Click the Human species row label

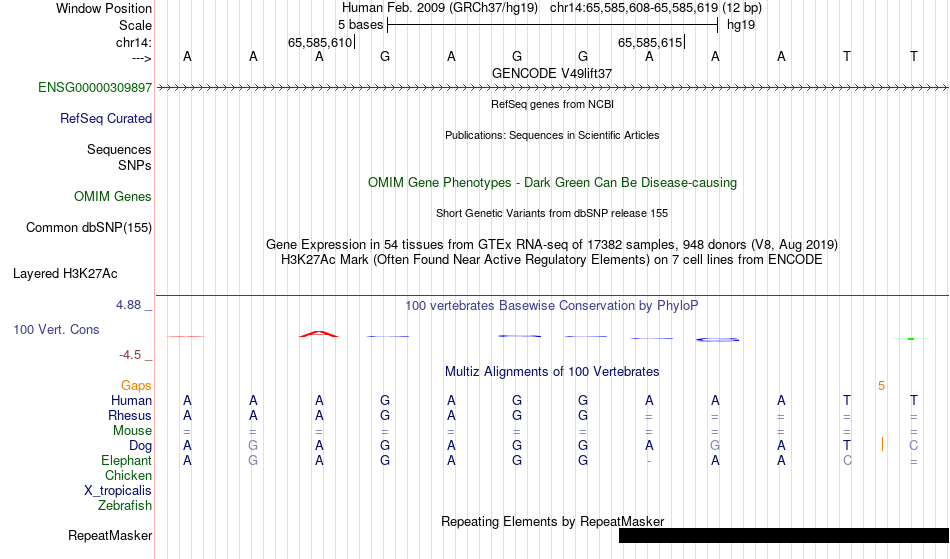131,401
